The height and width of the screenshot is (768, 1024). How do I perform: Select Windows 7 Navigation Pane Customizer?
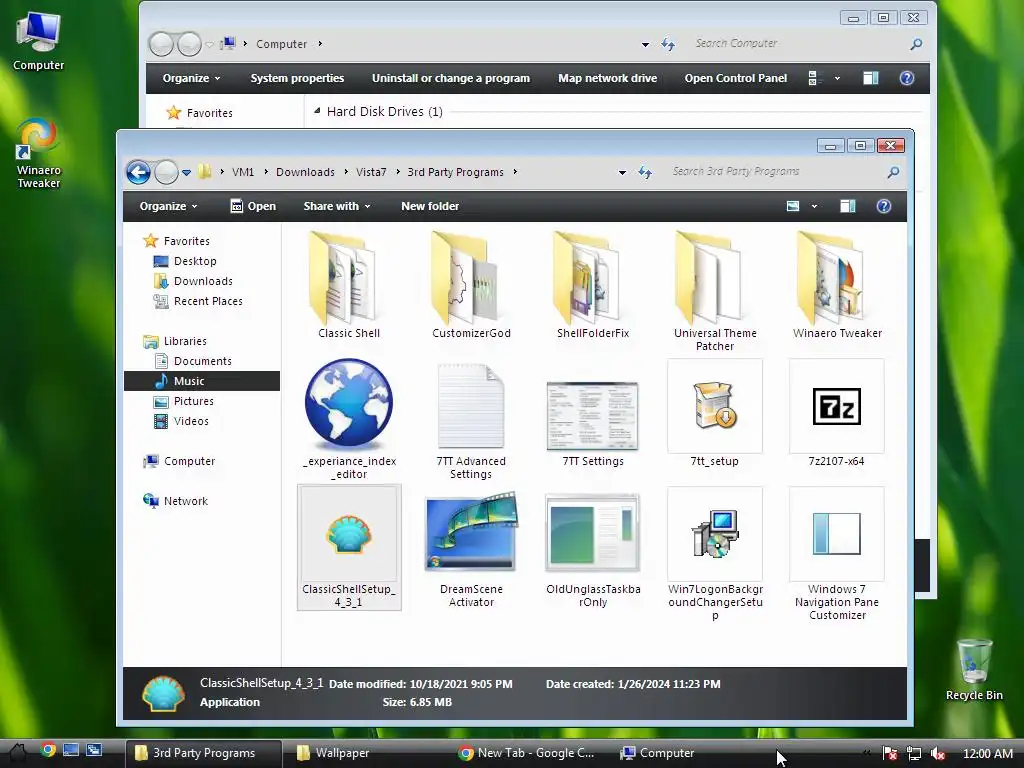point(837,554)
